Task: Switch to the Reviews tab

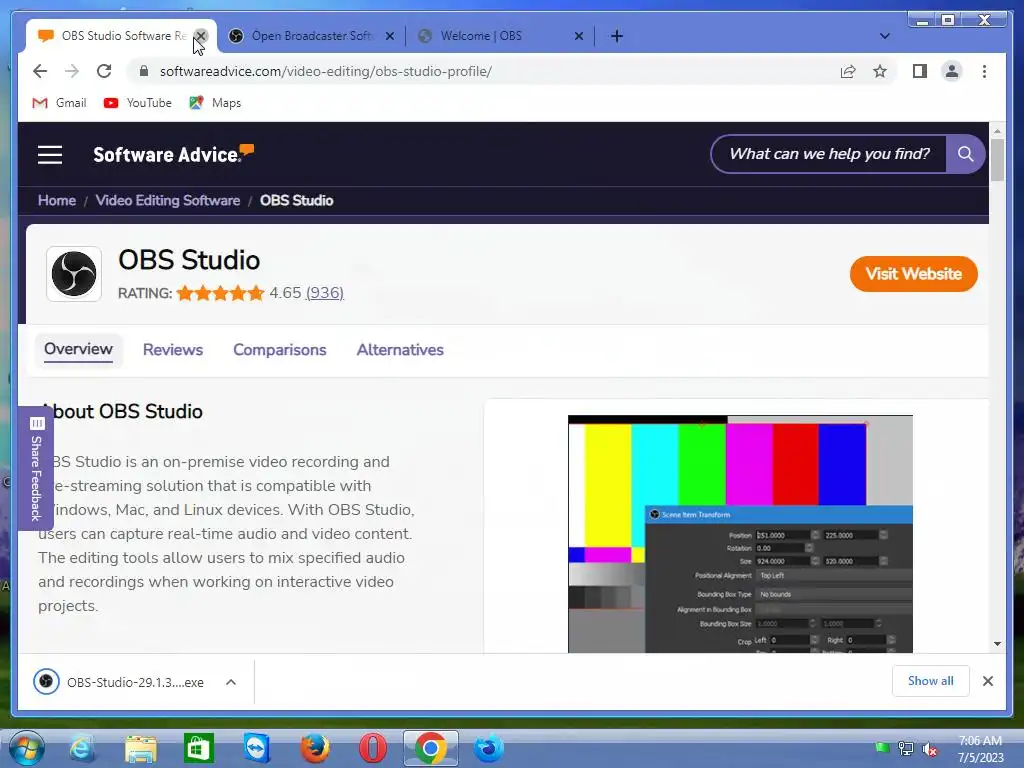Action: point(173,350)
